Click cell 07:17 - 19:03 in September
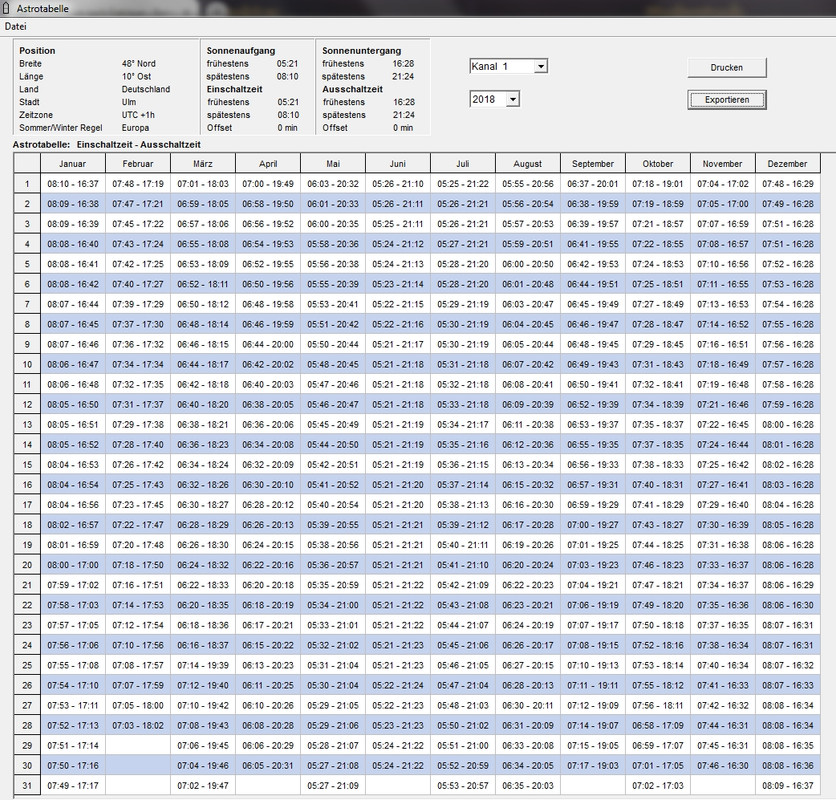The image size is (836, 800). point(593,765)
